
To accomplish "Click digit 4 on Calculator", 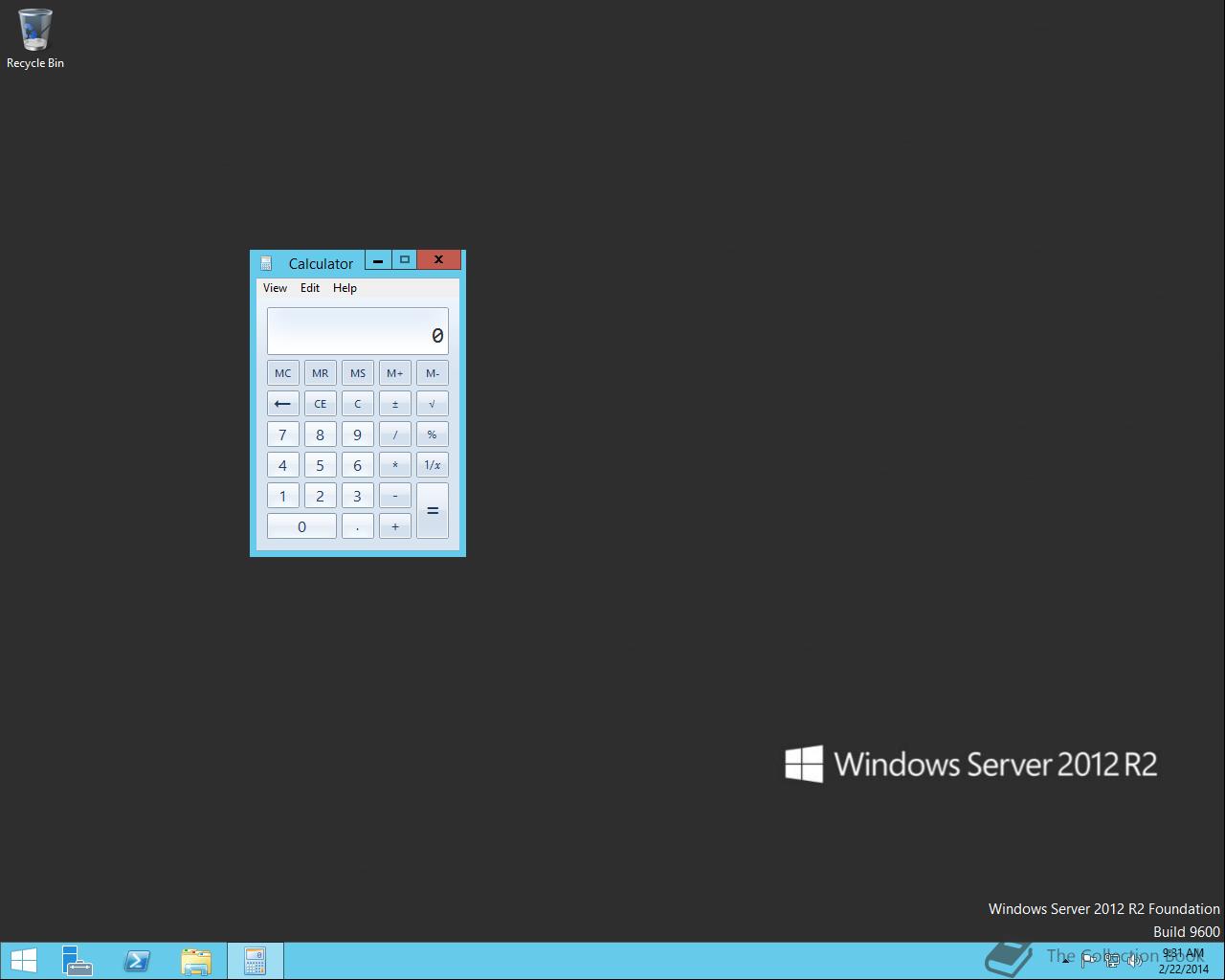I will coord(282,465).
